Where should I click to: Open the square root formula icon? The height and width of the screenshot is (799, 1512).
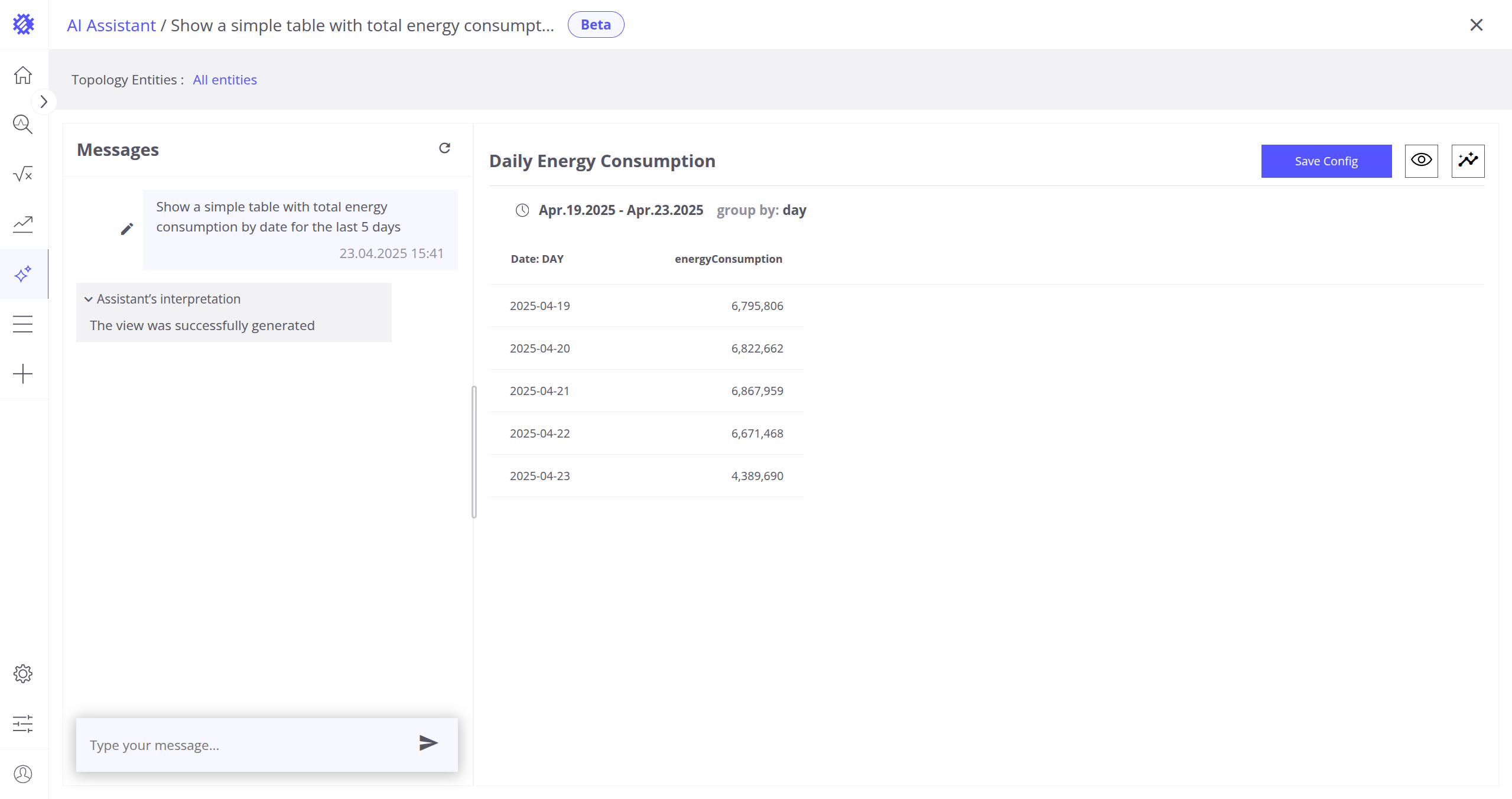pos(23,174)
